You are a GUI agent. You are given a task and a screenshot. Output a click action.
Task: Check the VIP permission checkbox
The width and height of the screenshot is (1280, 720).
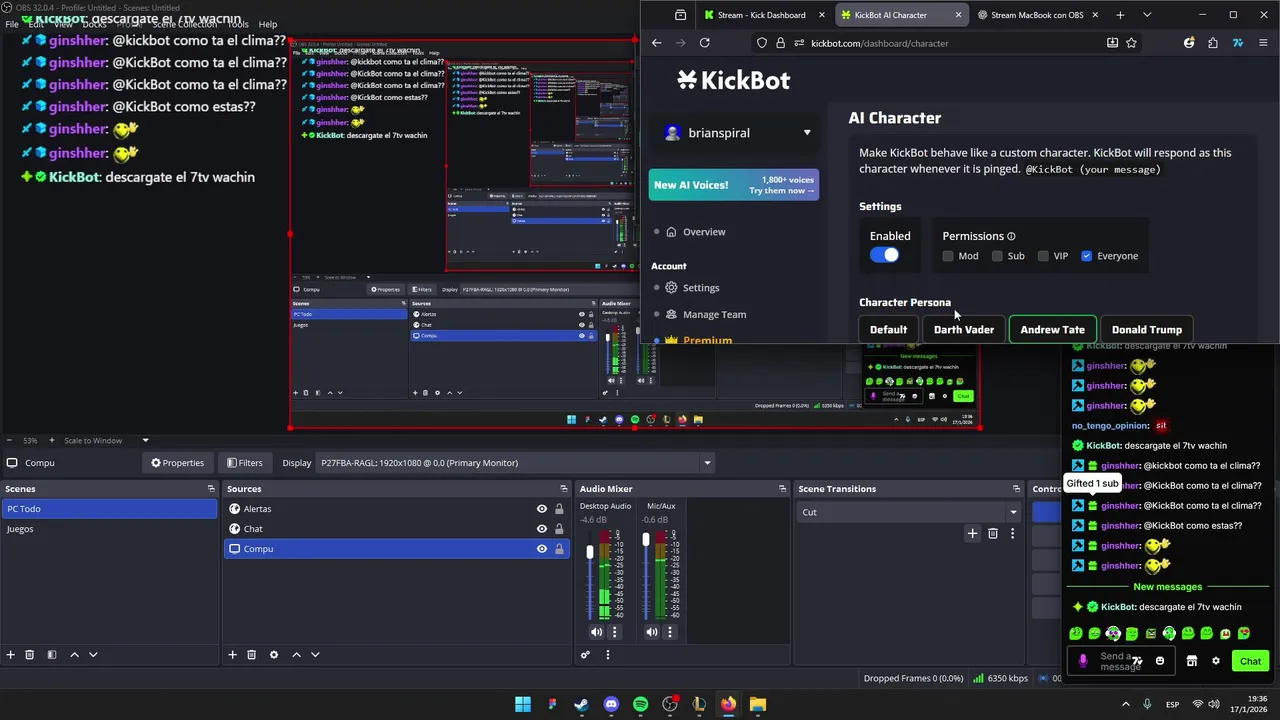pyautogui.click(x=1043, y=256)
